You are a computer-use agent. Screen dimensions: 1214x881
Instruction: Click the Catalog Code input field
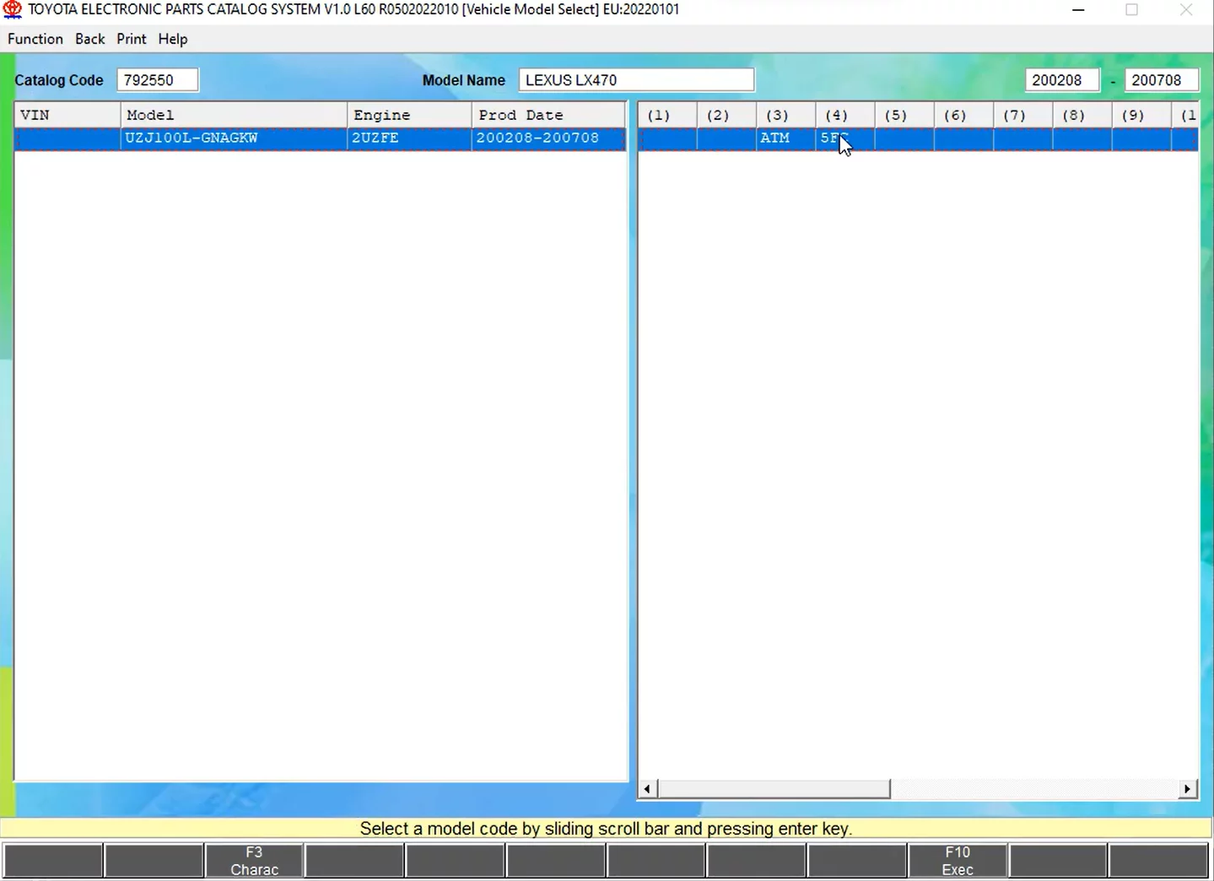157,80
